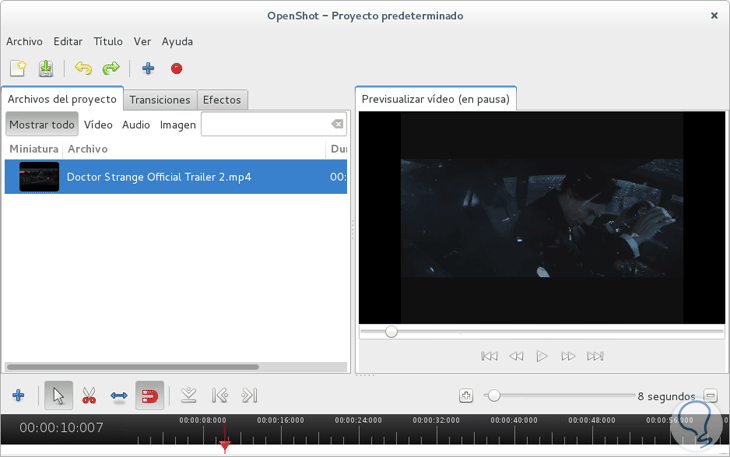Rewind the video preview
The image size is (730, 457).
pos(516,356)
